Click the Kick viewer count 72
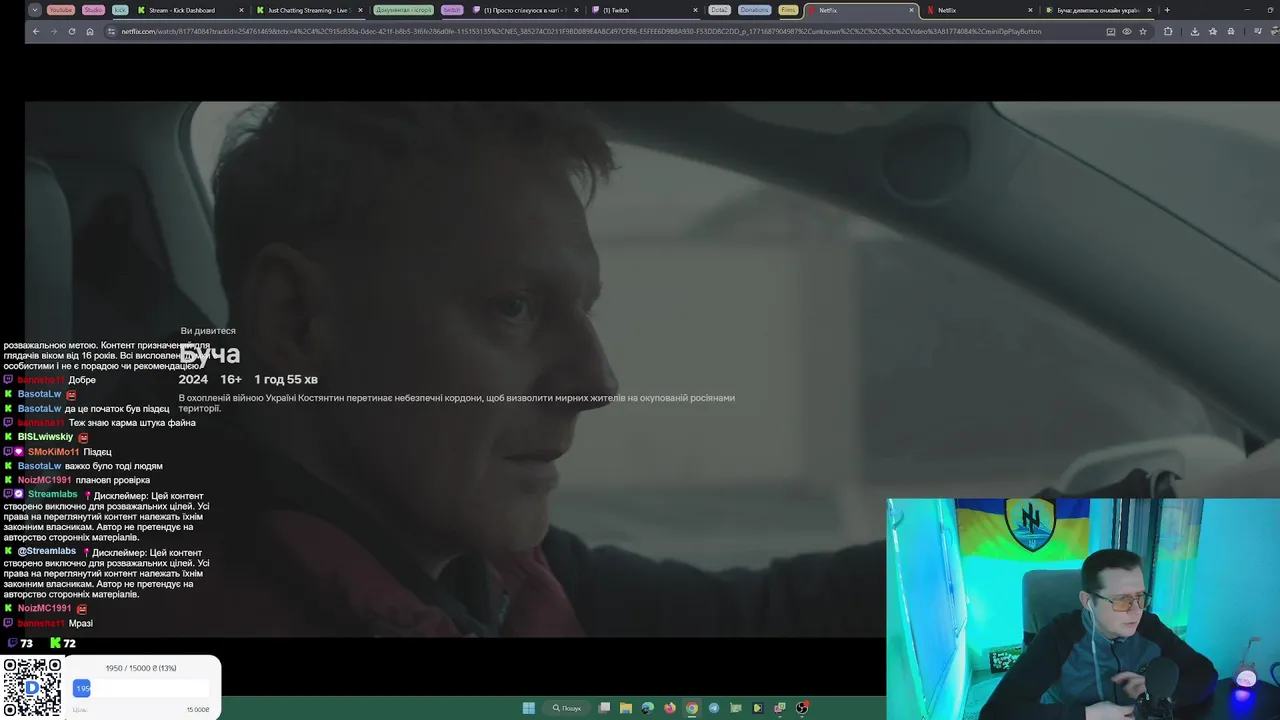The width and height of the screenshot is (1280, 720). point(63,644)
